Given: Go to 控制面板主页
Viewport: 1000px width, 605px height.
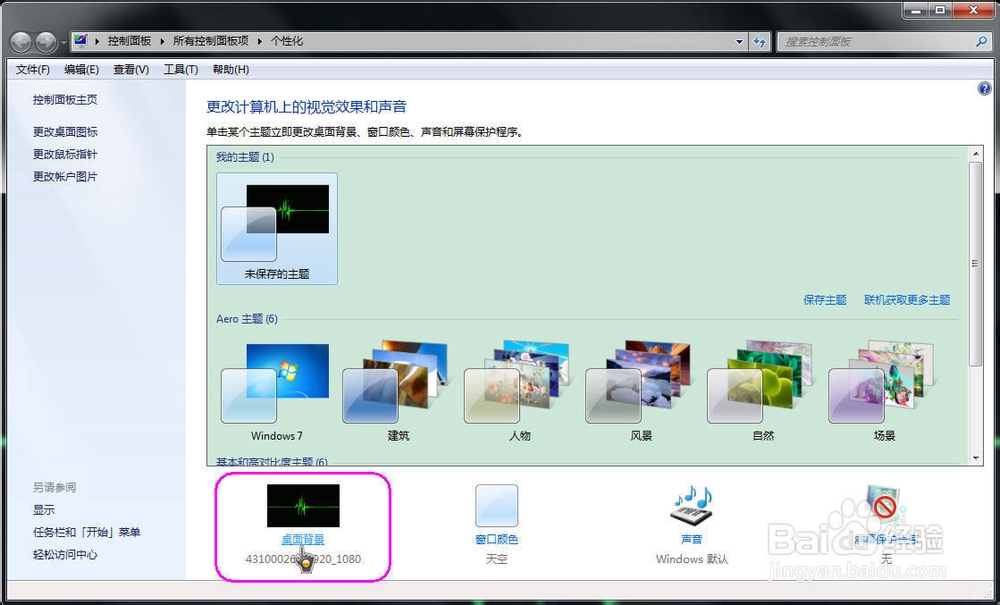Looking at the screenshot, I should (x=65, y=99).
